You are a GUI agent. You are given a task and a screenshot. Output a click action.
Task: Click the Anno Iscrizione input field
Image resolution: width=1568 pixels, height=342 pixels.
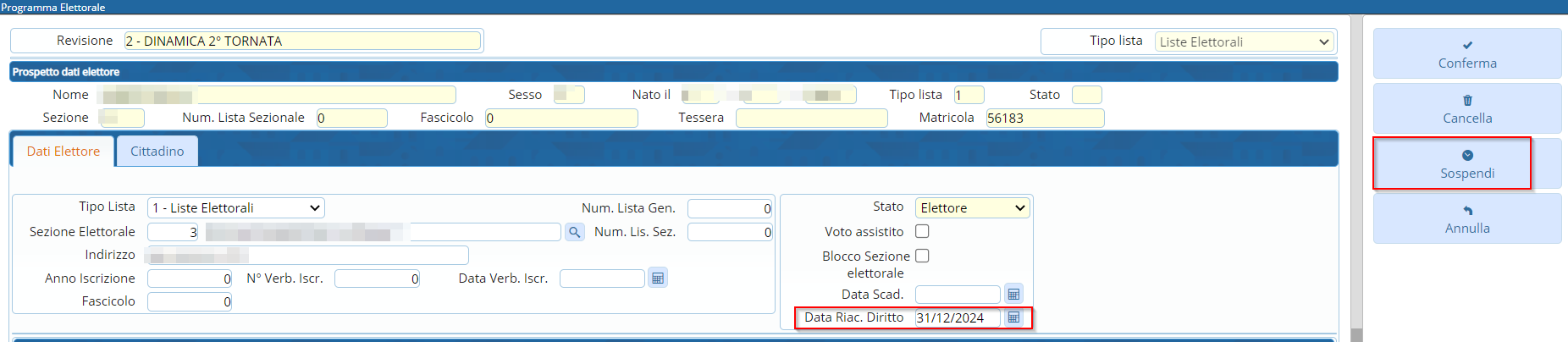pyautogui.click(x=190, y=279)
